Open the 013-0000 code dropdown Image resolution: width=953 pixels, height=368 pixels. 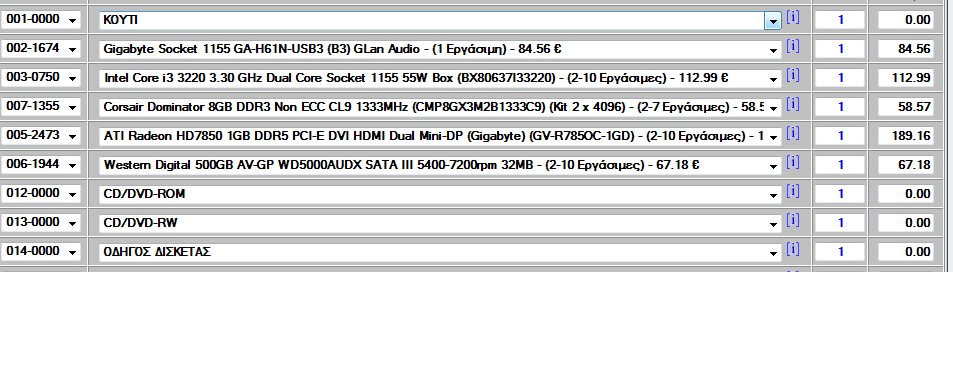[73, 224]
